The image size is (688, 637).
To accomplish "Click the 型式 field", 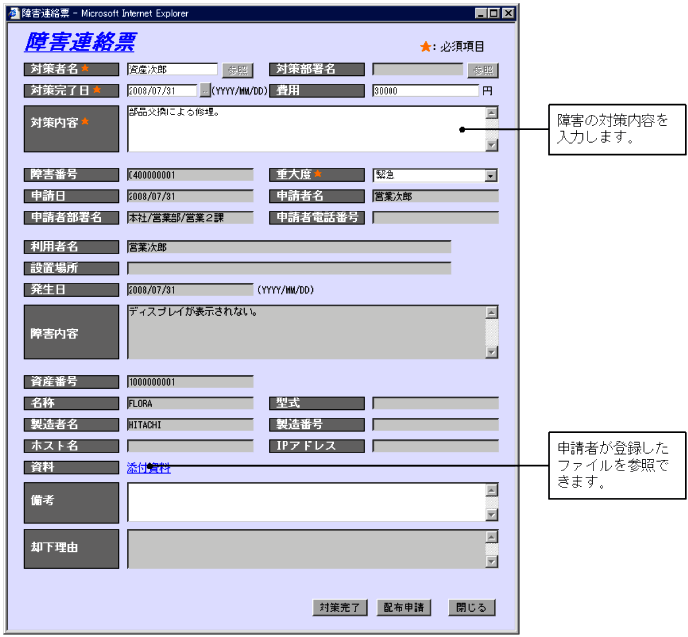I will point(435,403).
